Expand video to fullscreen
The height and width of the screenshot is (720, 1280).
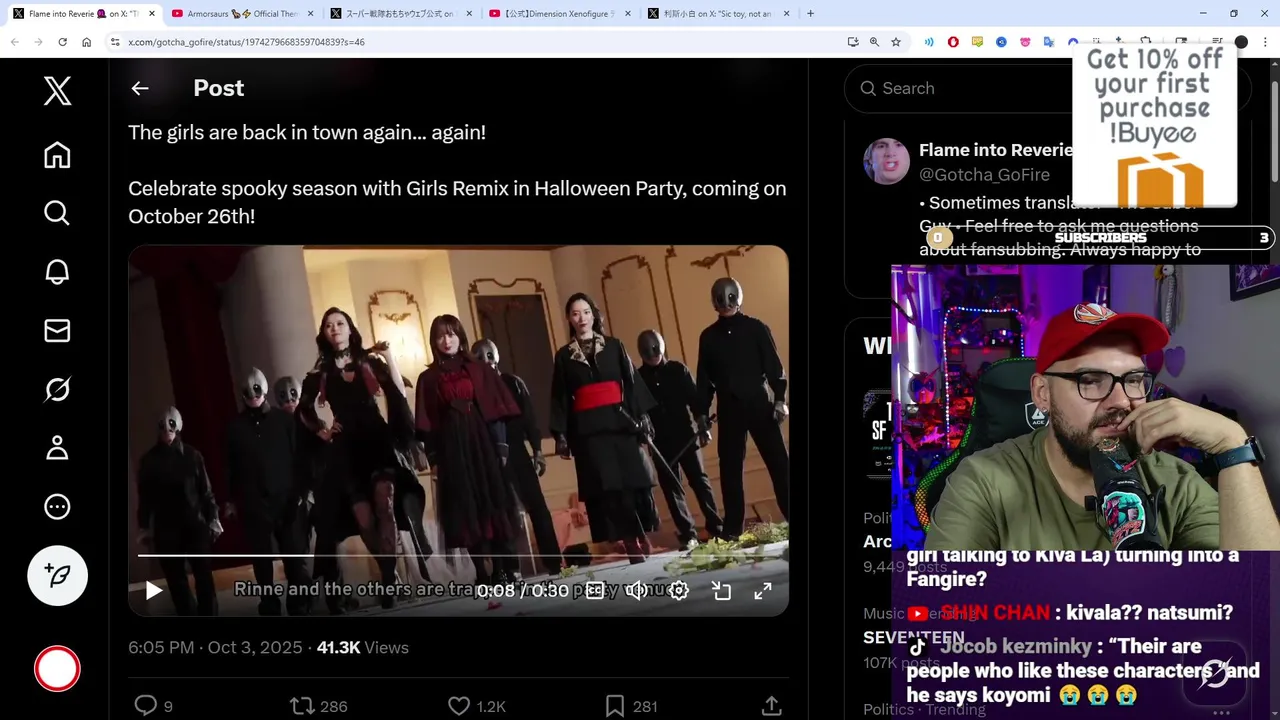(763, 591)
